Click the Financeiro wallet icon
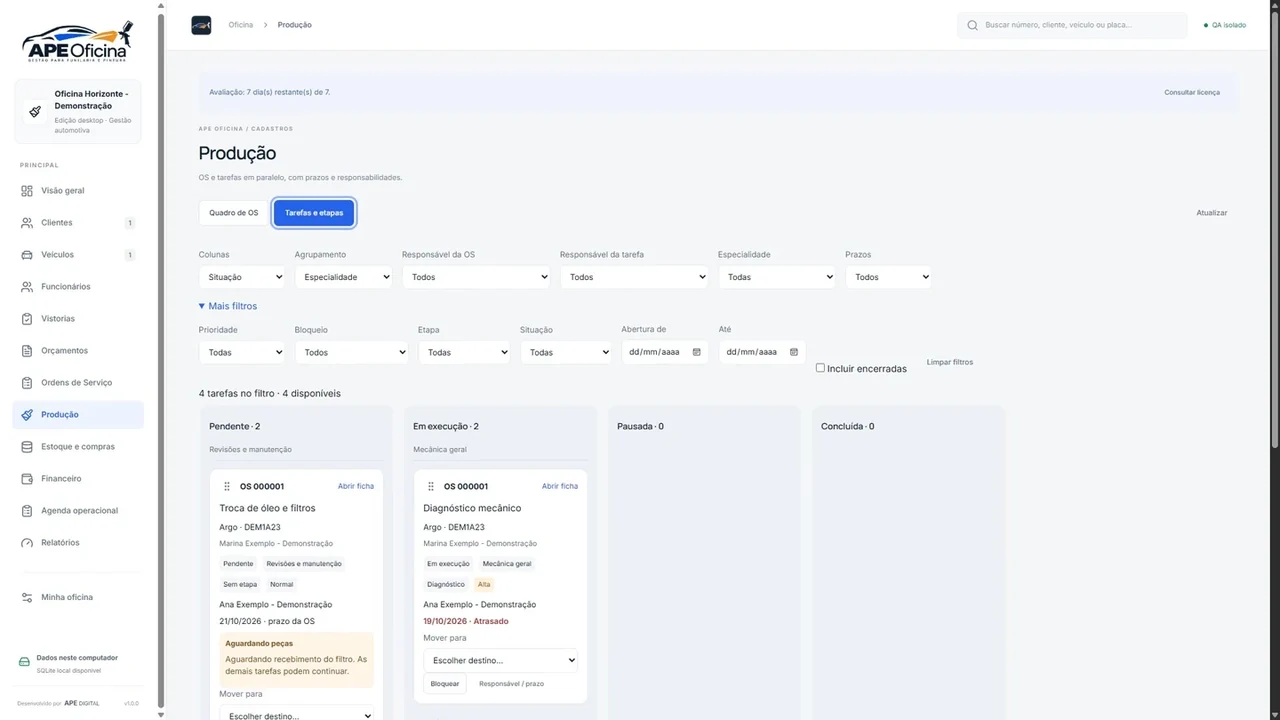 (27, 479)
